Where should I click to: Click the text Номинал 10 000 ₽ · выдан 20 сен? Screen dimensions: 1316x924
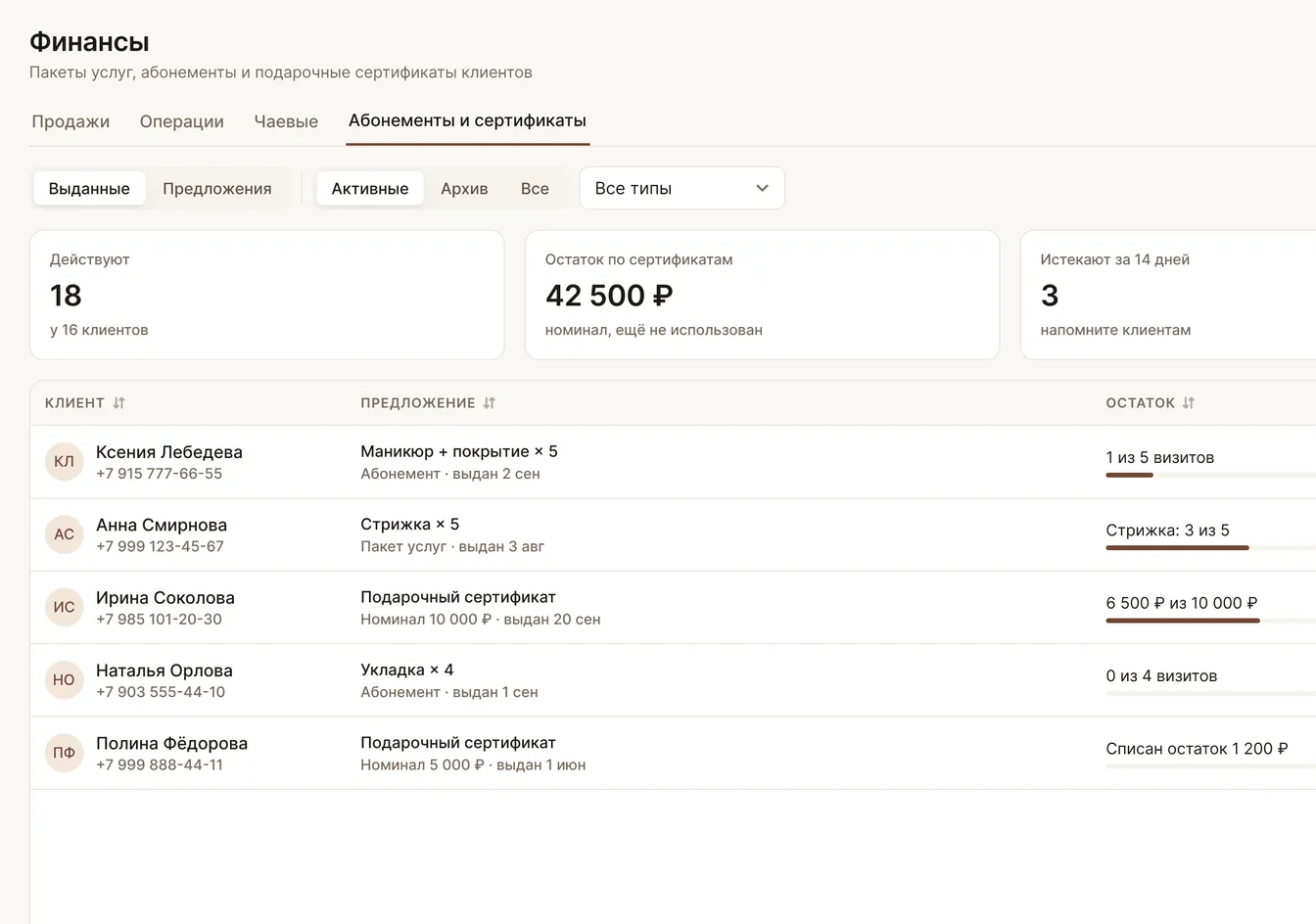tap(481, 619)
